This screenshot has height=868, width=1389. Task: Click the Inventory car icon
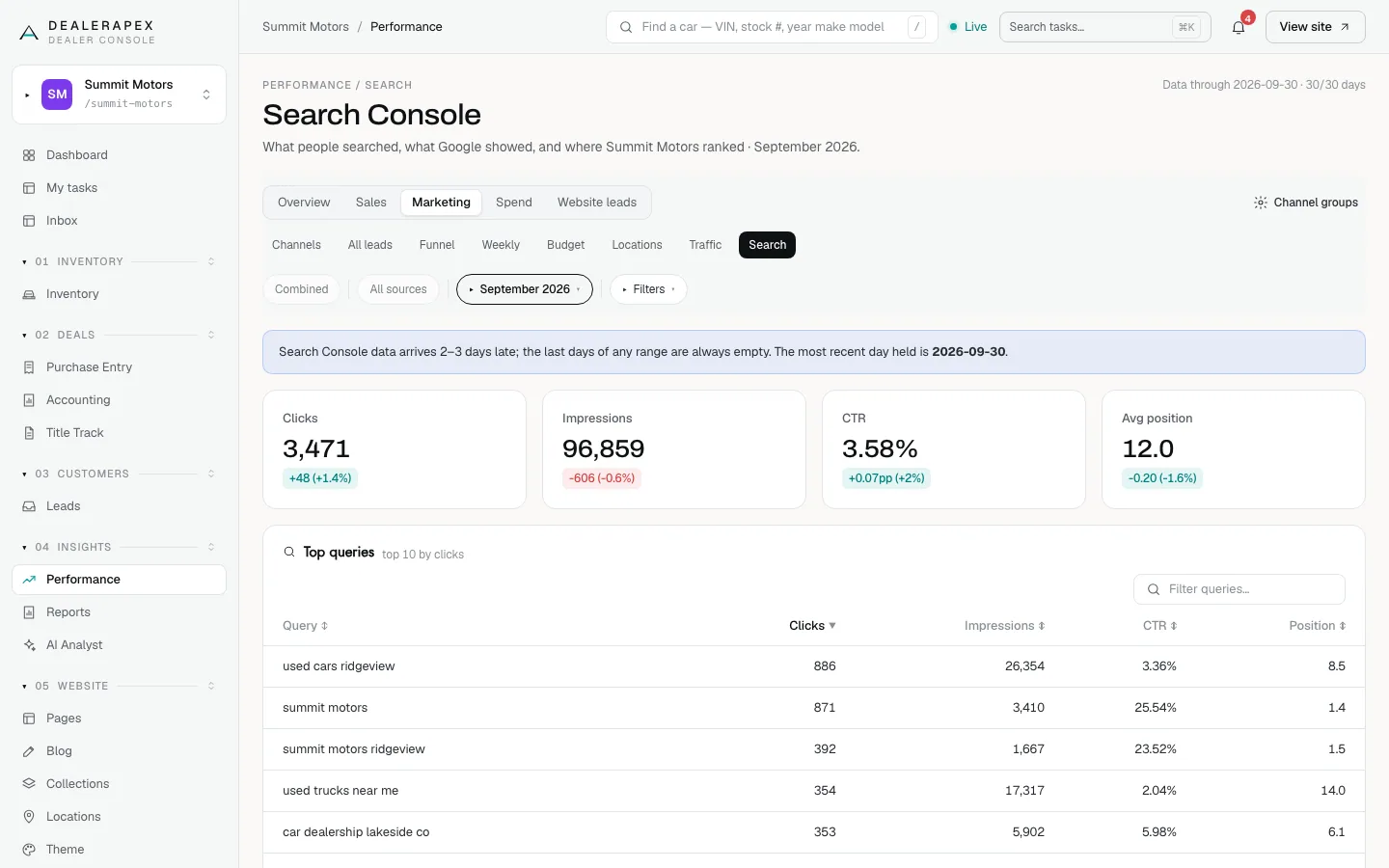coord(29,294)
